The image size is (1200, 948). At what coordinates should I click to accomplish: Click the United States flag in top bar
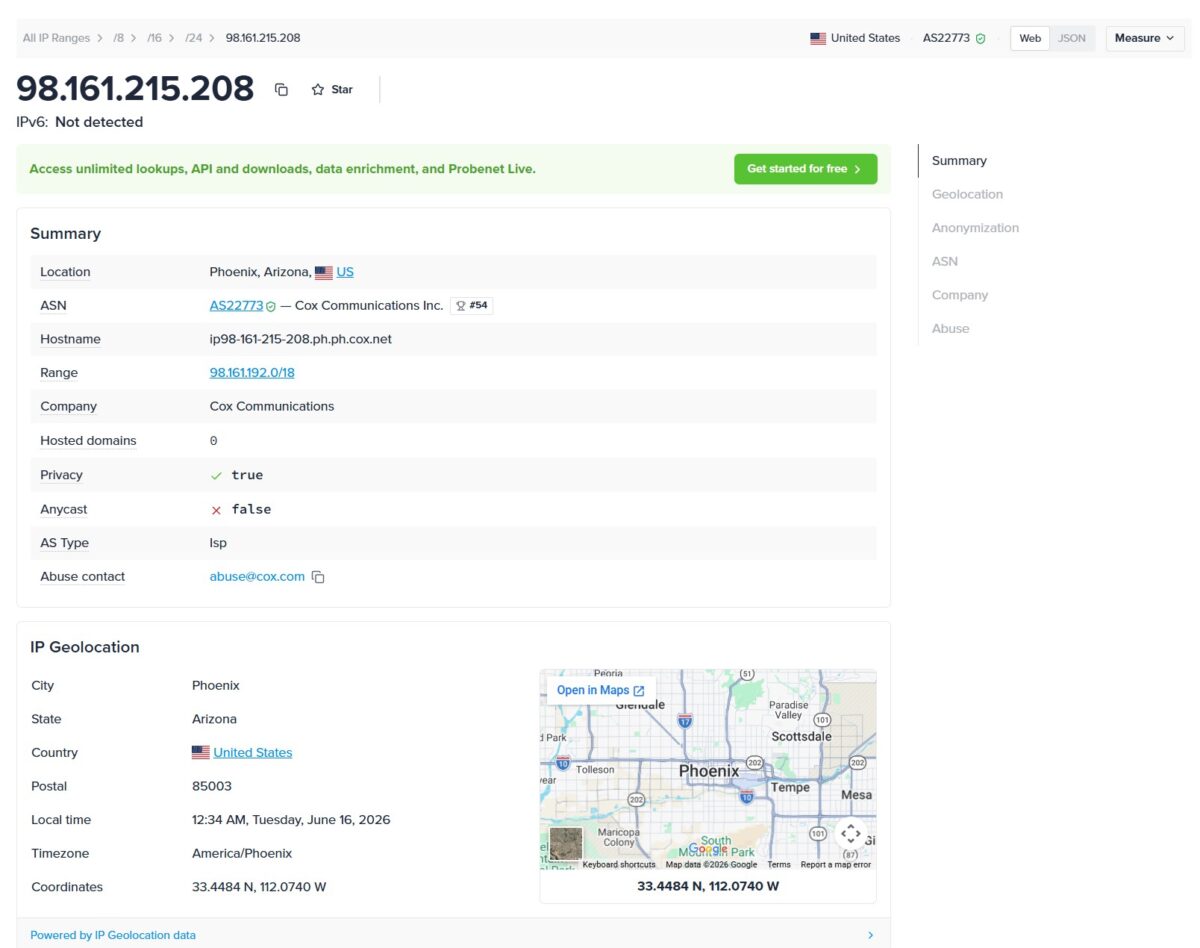[x=818, y=38]
